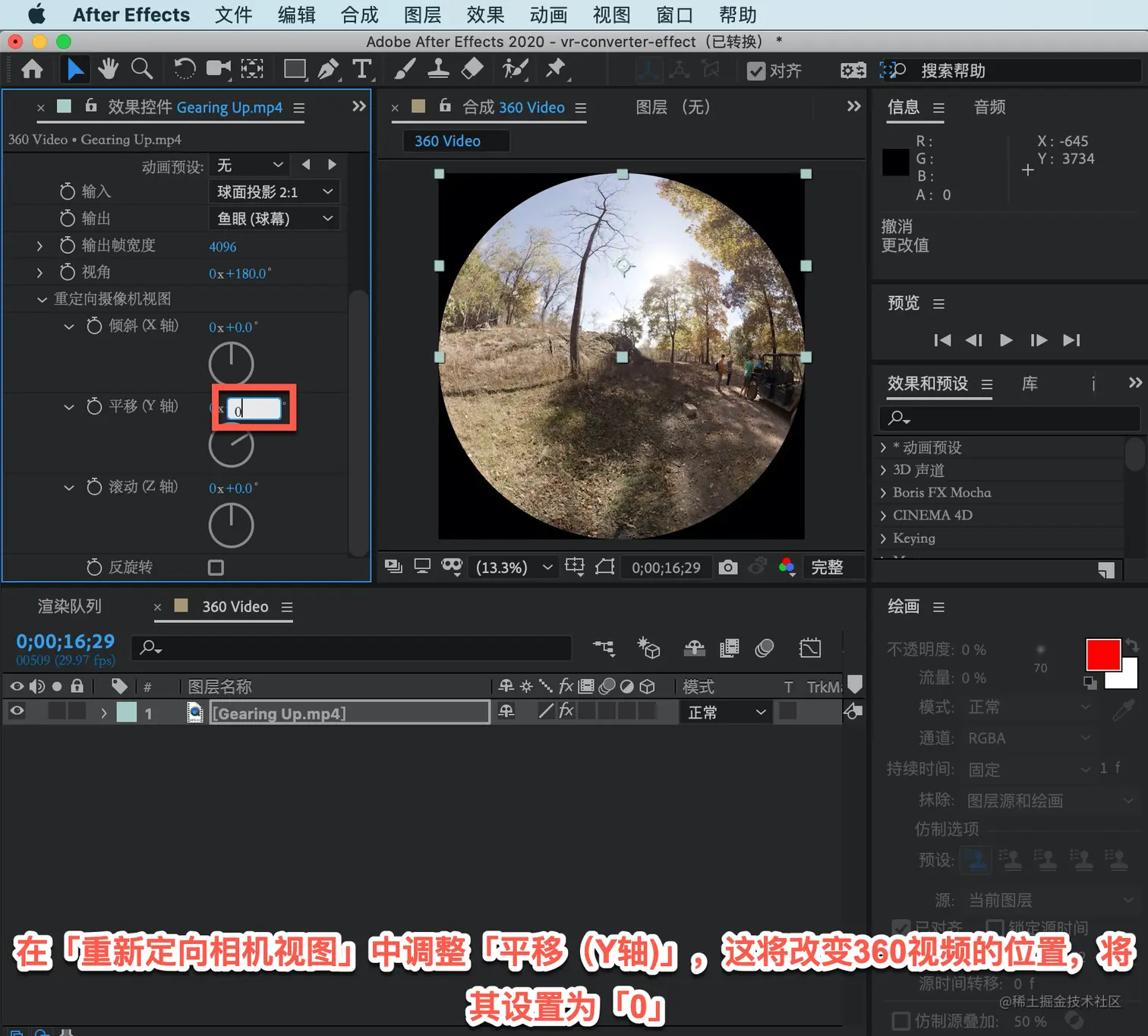Select the Home icon in toolbar
The image size is (1148, 1036).
coord(32,70)
